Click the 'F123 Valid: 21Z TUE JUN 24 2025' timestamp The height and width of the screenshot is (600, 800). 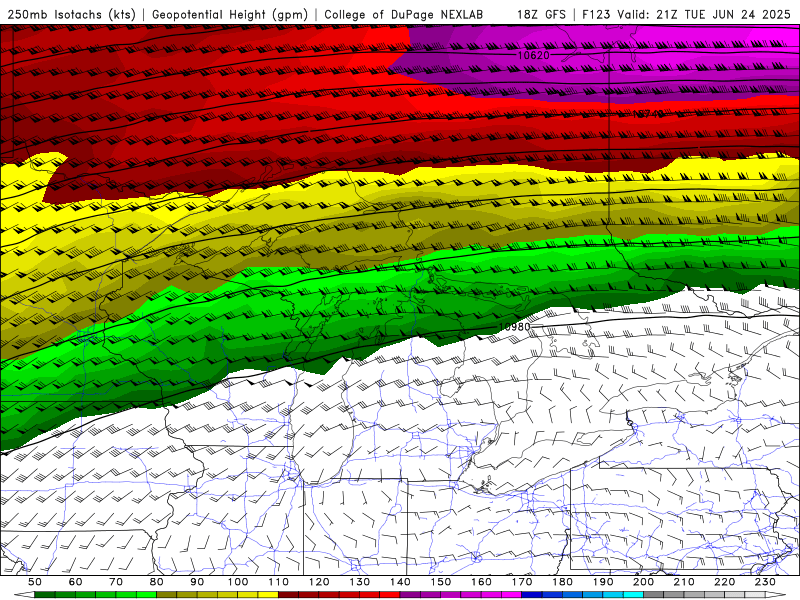pyautogui.click(x=686, y=15)
